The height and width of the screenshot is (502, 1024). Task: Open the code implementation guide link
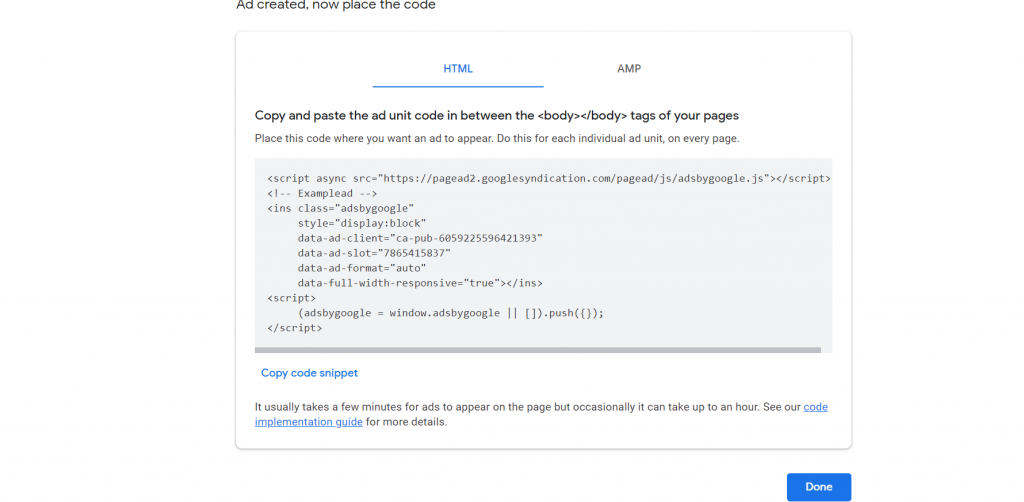click(x=541, y=415)
